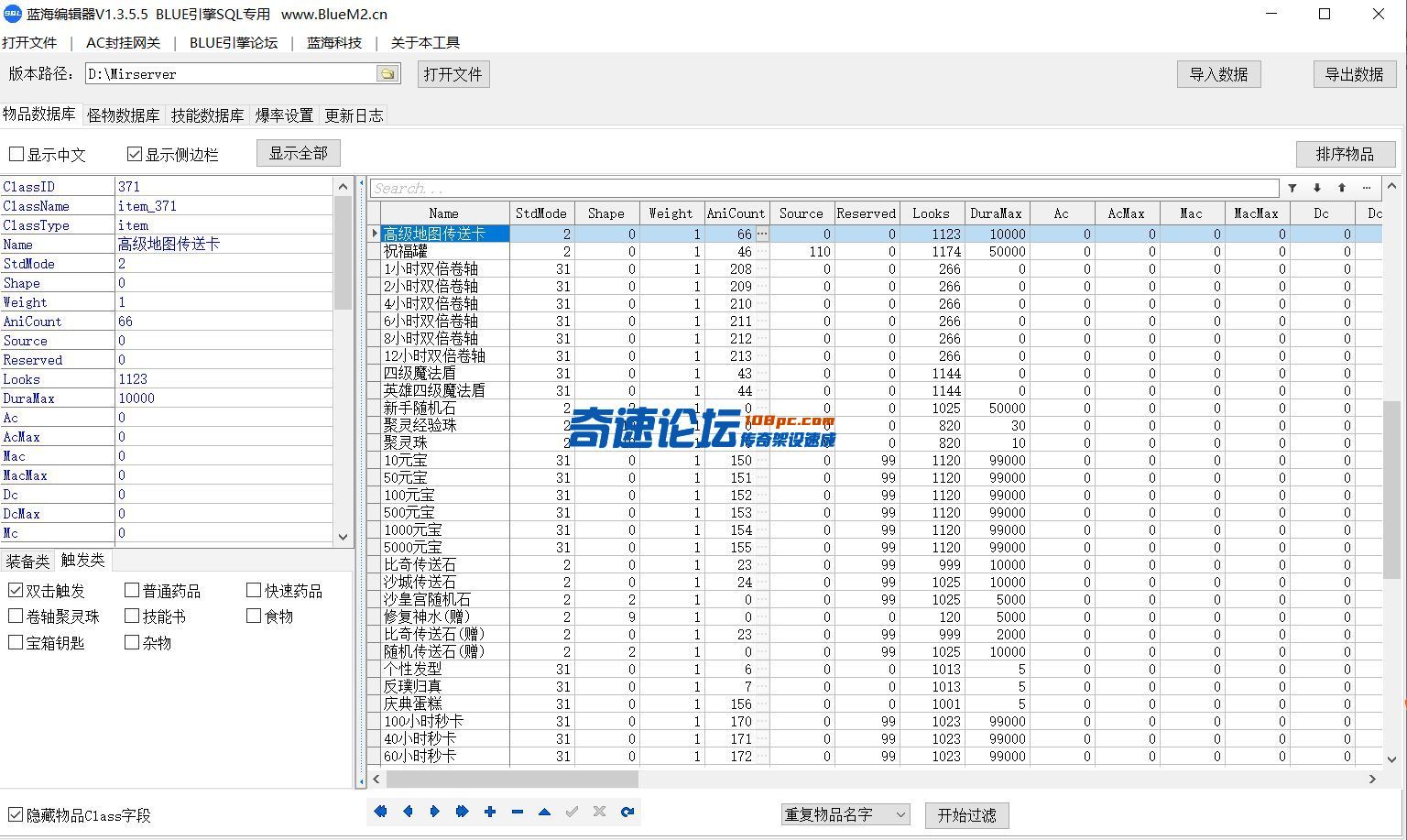Check 快速药品 option
The height and width of the screenshot is (840, 1407).
pyautogui.click(x=254, y=590)
